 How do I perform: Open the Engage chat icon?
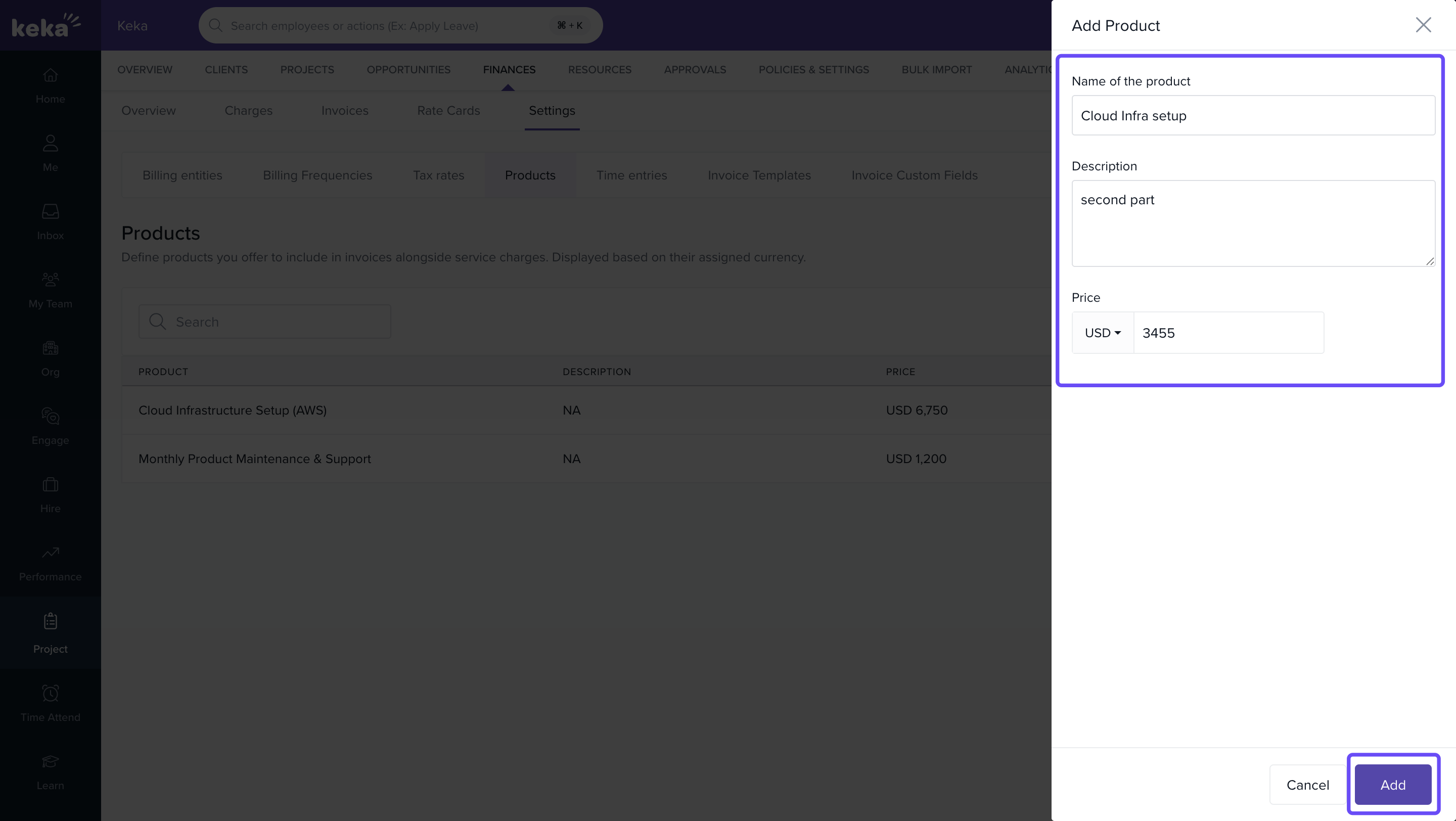(51, 417)
